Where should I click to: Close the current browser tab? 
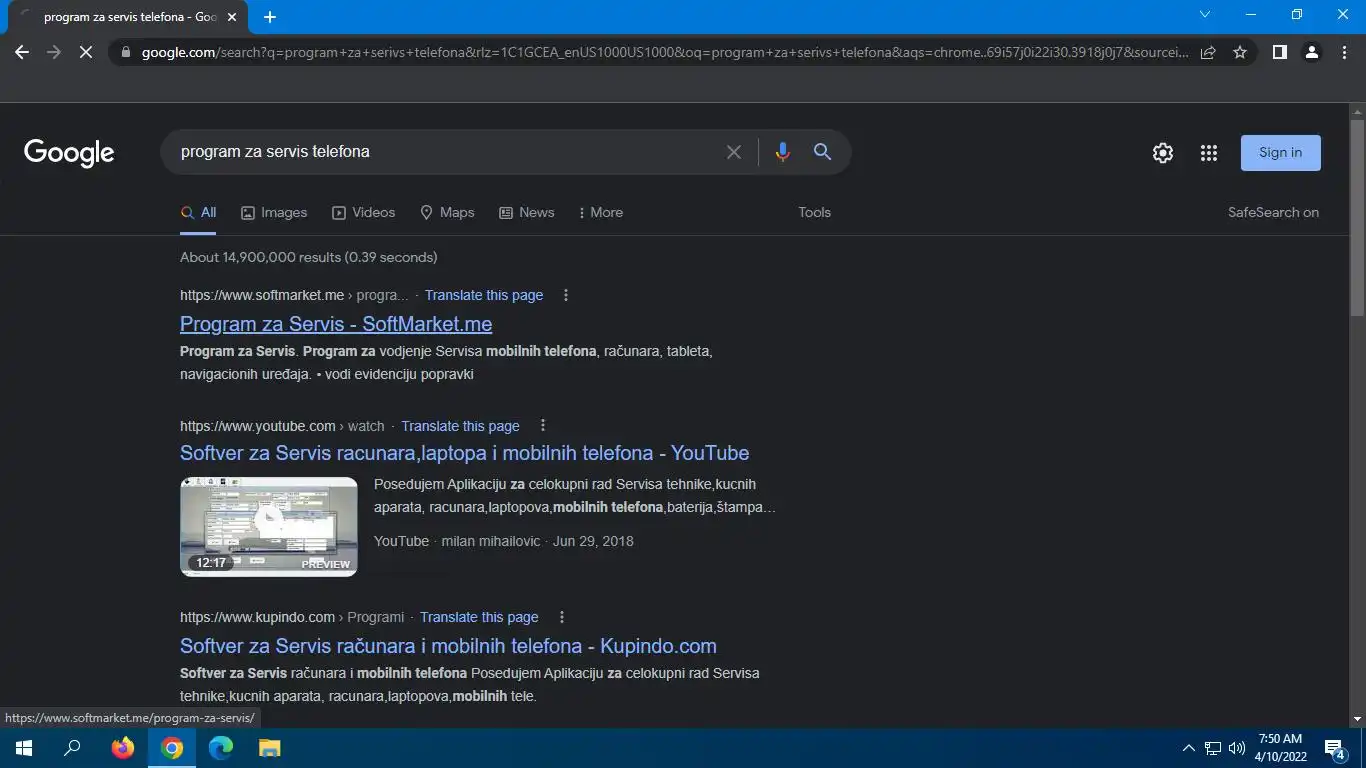pos(232,17)
